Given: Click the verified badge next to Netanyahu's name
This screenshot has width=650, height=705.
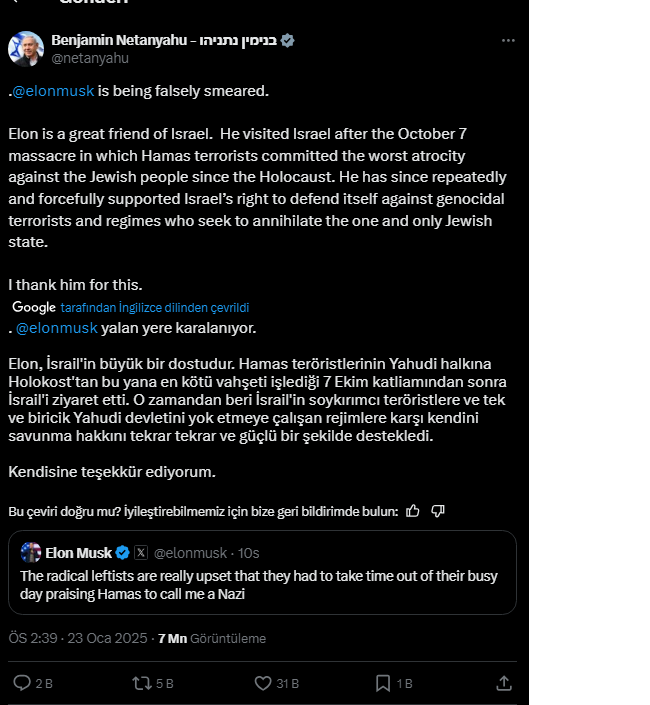Looking at the screenshot, I should pos(287,40).
